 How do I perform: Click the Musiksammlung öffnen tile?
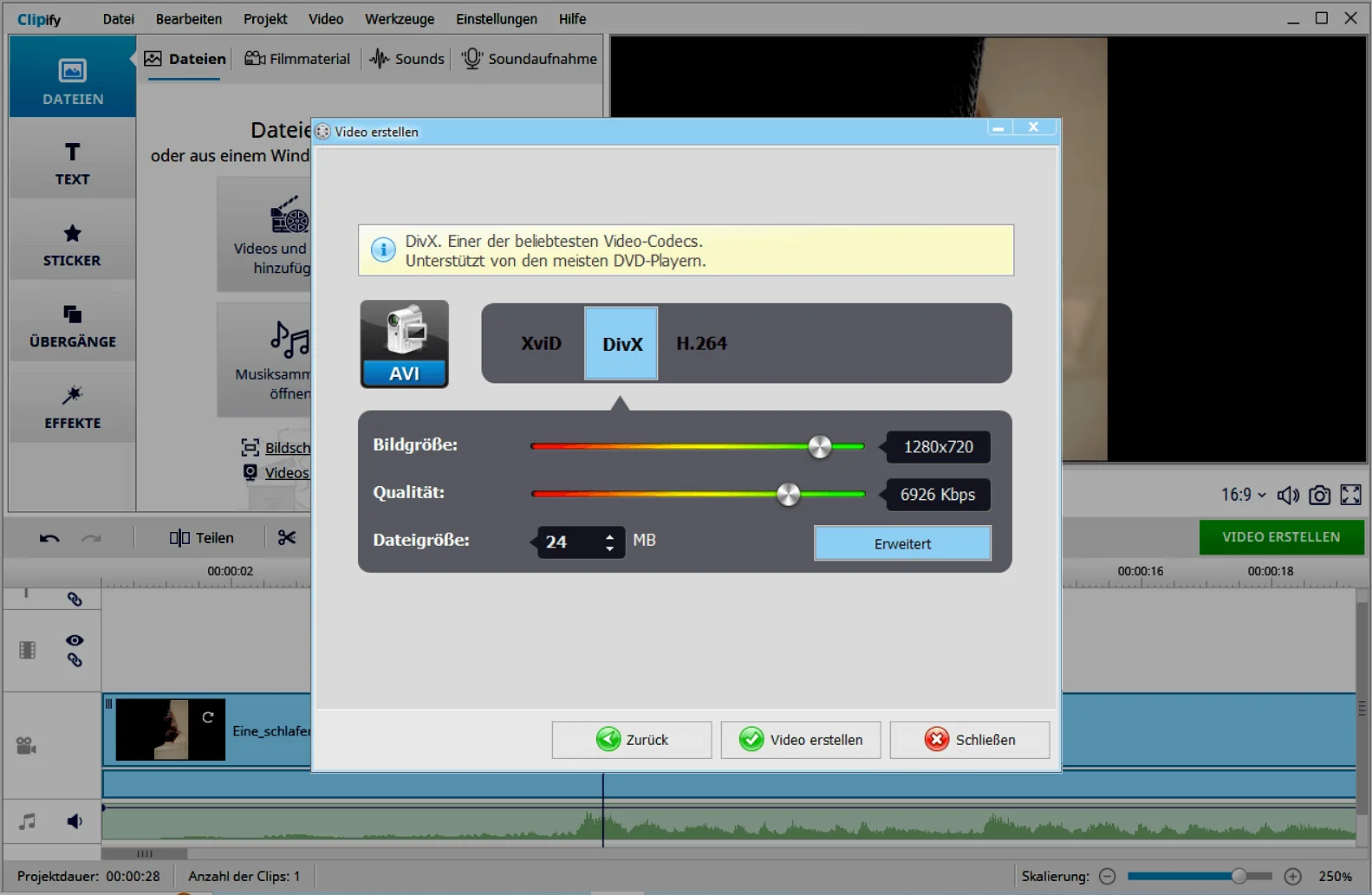(264, 360)
